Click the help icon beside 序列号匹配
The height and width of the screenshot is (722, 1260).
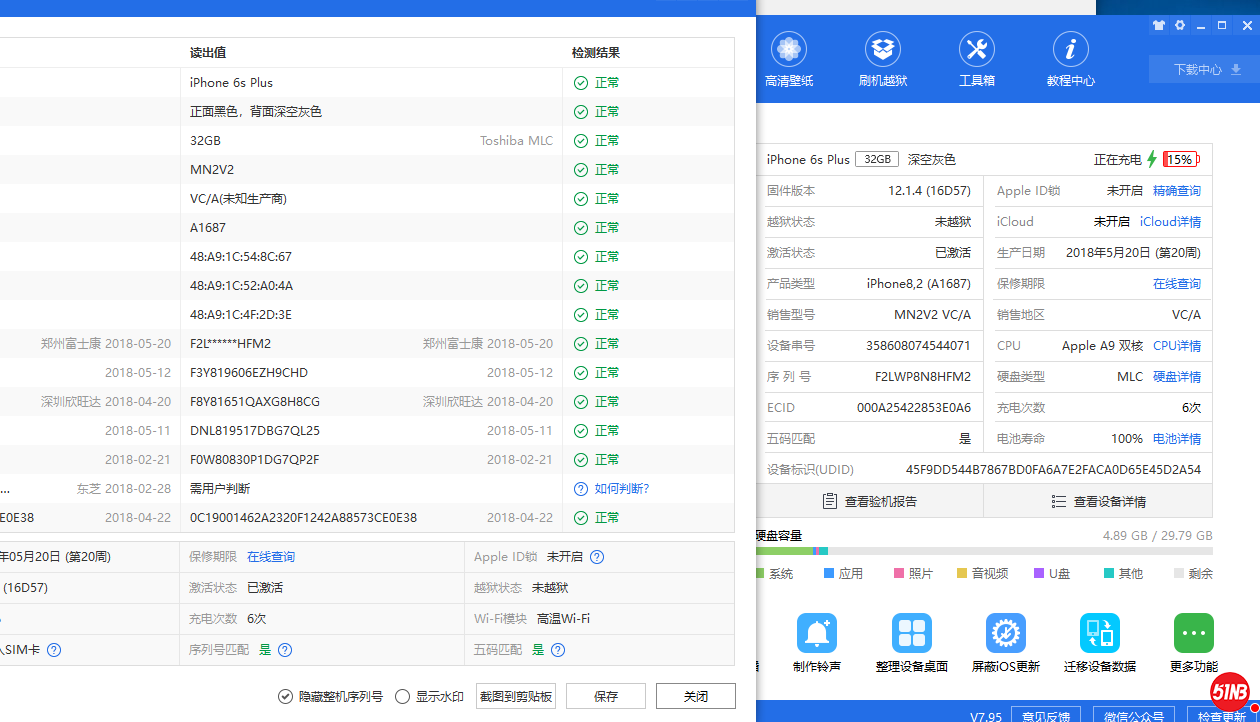[x=285, y=650]
